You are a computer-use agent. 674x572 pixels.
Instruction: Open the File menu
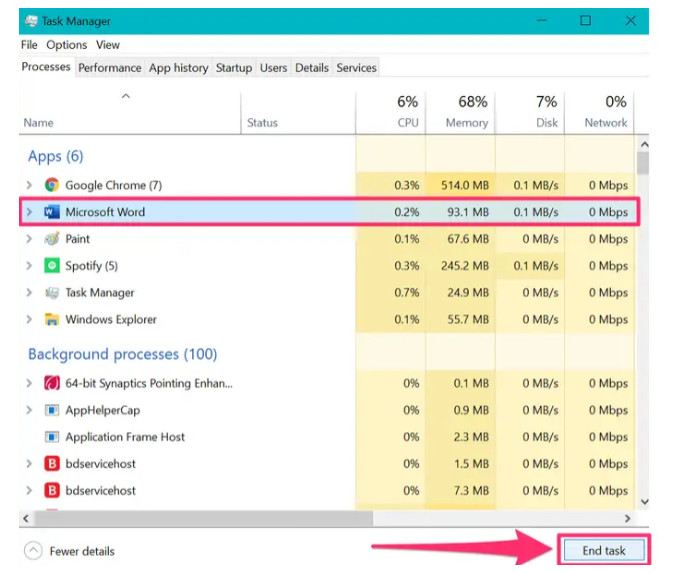pyautogui.click(x=29, y=45)
